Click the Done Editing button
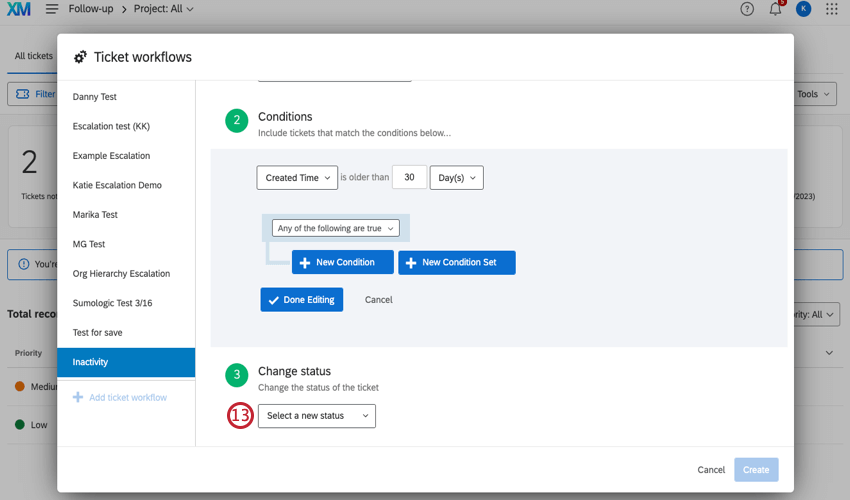The image size is (850, 500). tap(301, 300)
